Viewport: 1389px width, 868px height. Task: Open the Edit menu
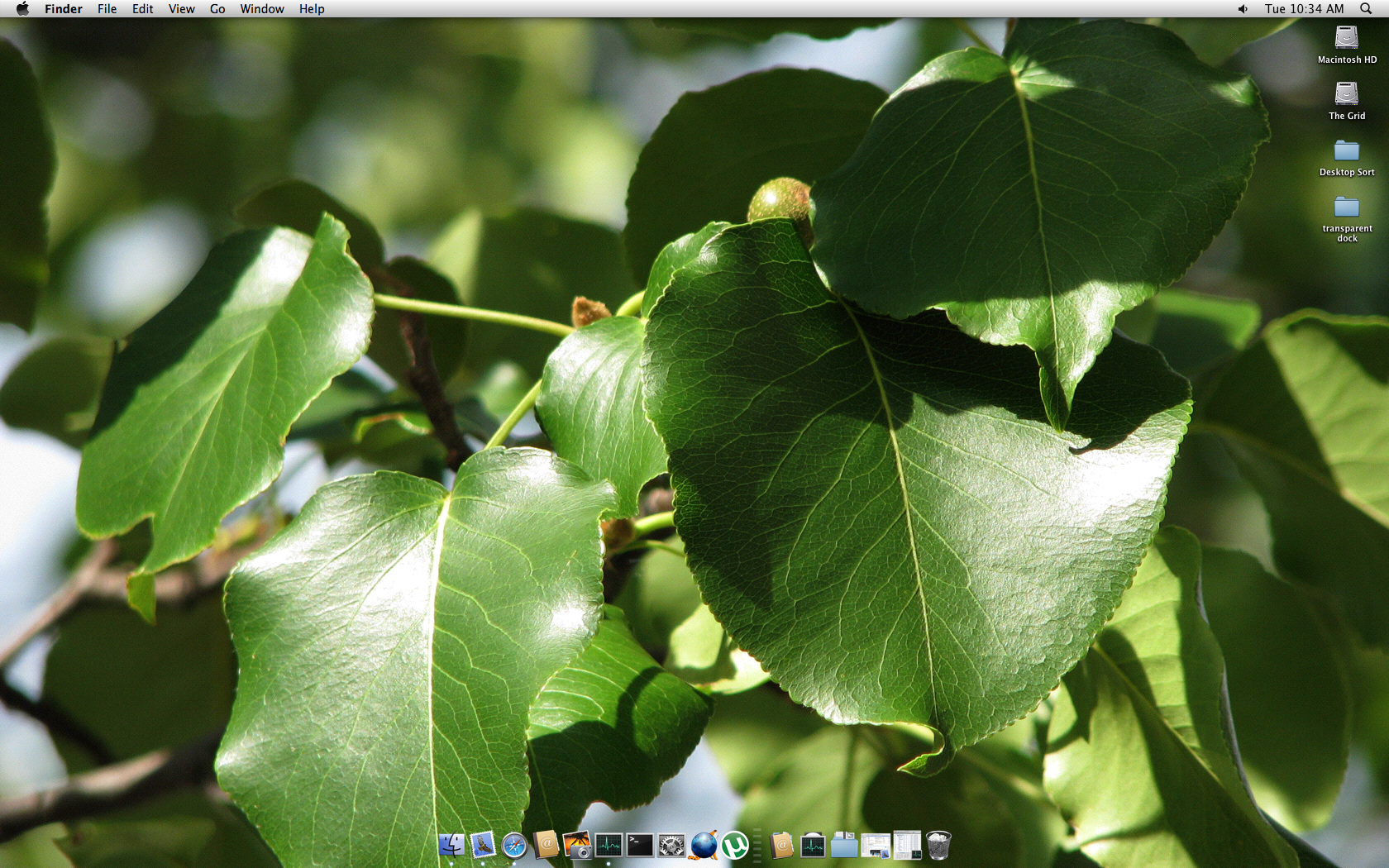(142, 8)
